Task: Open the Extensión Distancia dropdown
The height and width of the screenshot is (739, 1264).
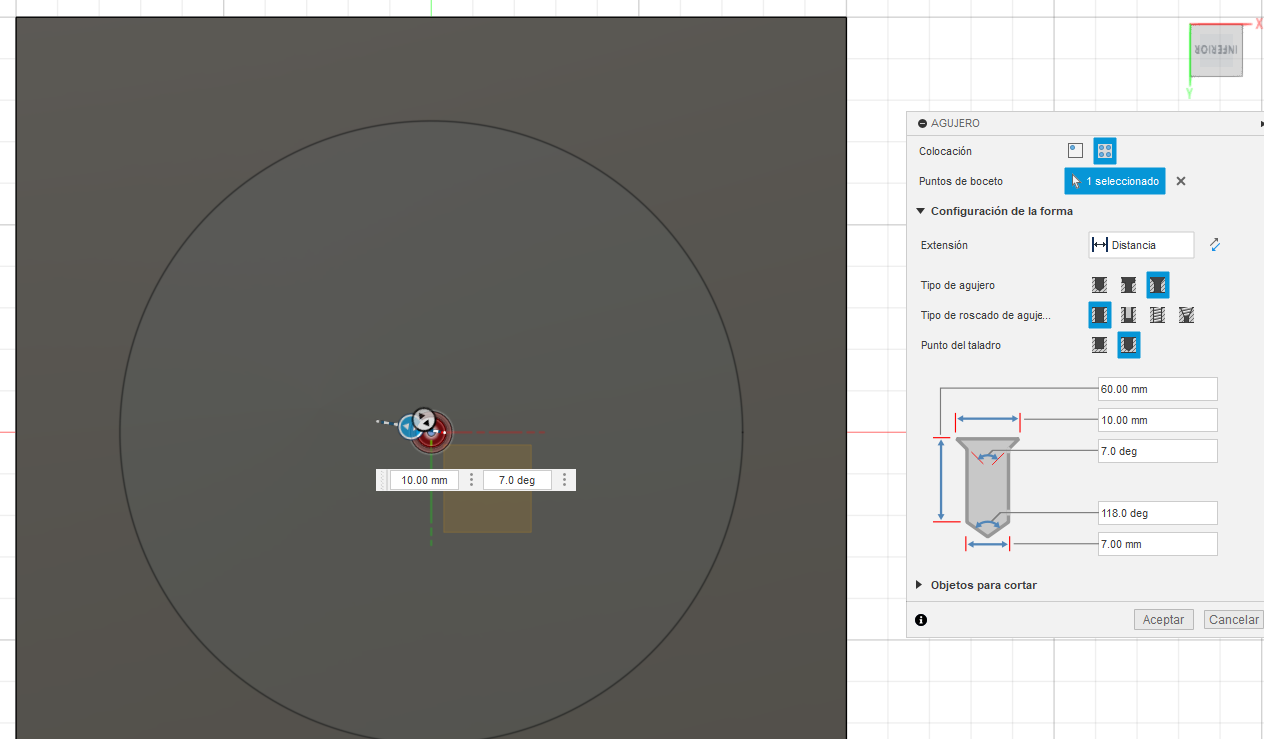Action: click(1141, 245)
